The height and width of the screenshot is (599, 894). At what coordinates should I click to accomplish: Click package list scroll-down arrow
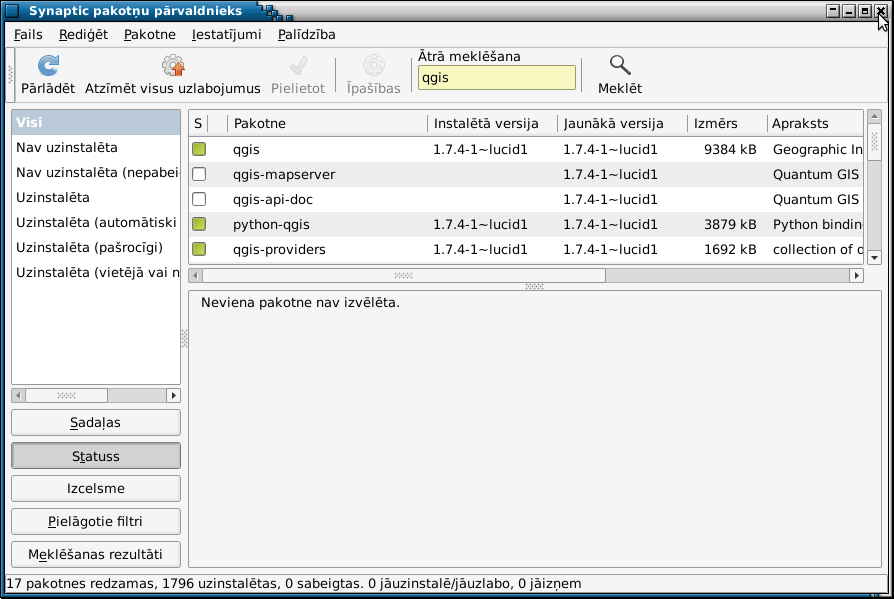pyautogui.click(x=874, y=258)
